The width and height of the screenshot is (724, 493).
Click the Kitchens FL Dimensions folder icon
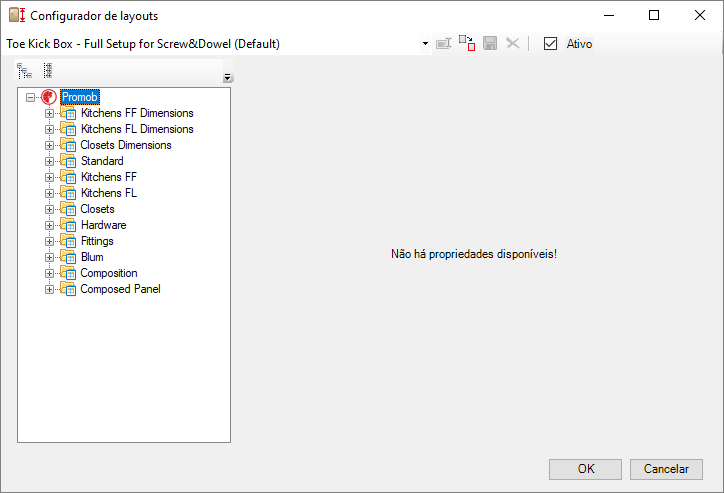pyautogui.click(x=68, y=129)
